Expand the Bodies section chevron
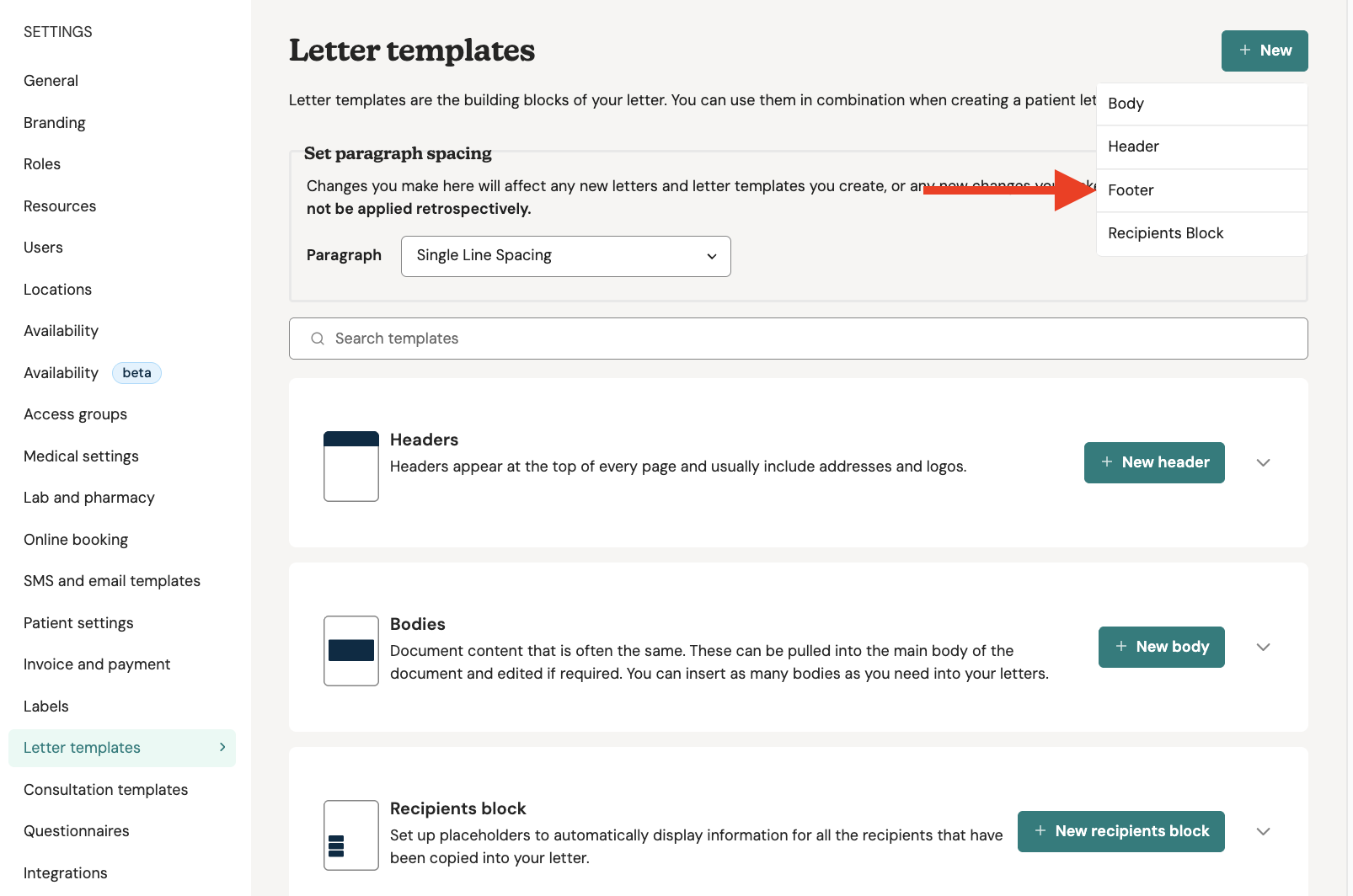Viewport: 1353px width, 896px height. pyautogui.click(x=1263, y=647)
